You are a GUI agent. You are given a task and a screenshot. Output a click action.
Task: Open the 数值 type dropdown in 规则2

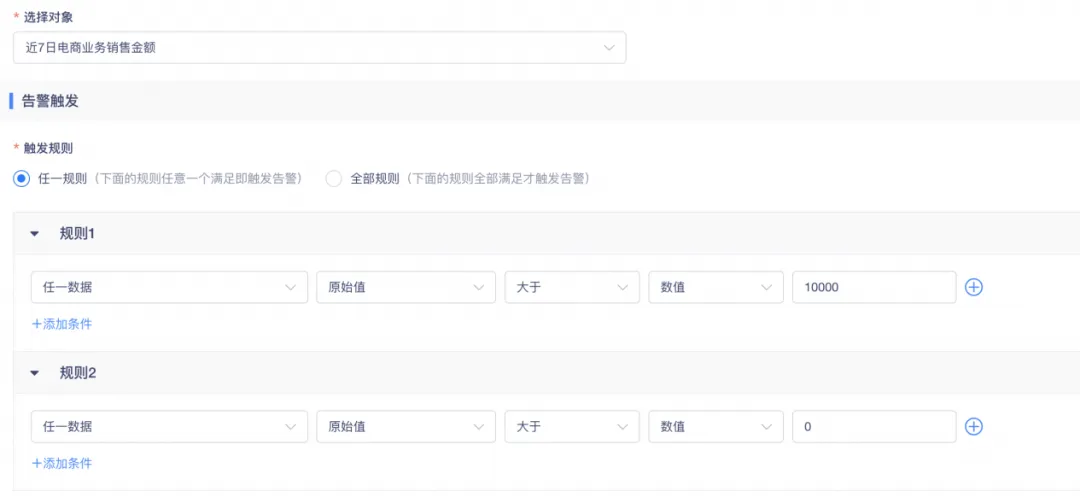715,426
